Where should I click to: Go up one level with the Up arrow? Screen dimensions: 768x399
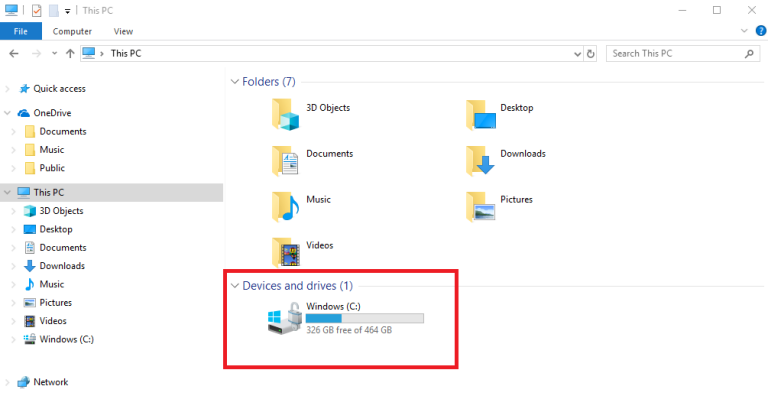70,54
